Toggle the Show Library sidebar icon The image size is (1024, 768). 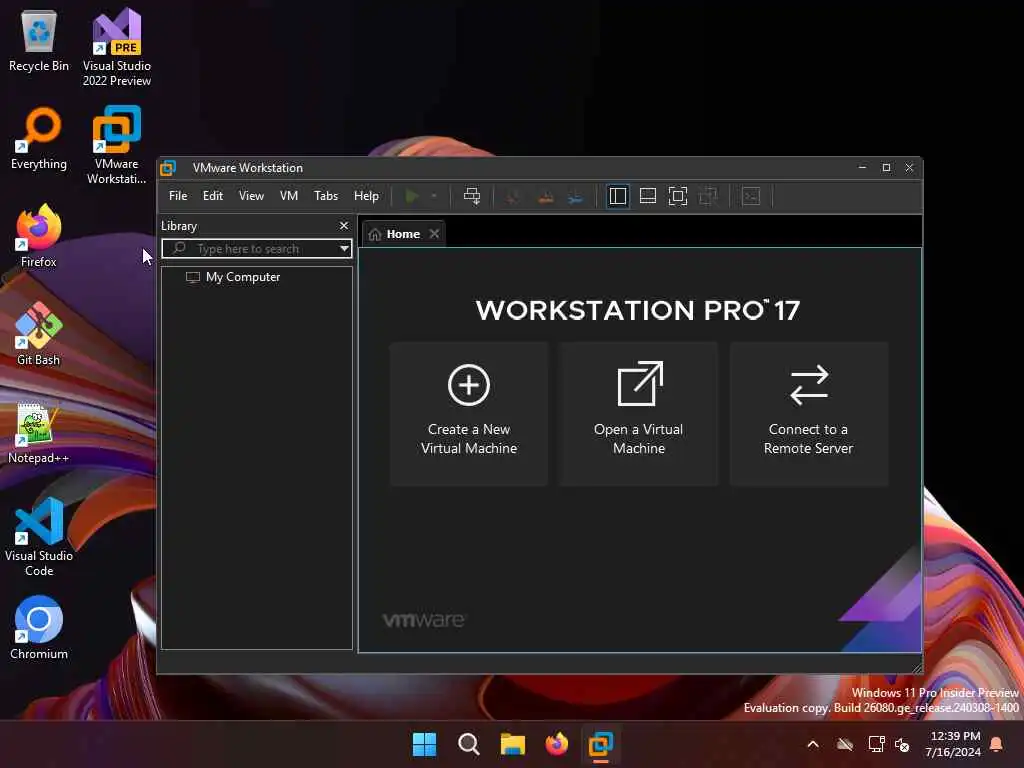(618, 196)
